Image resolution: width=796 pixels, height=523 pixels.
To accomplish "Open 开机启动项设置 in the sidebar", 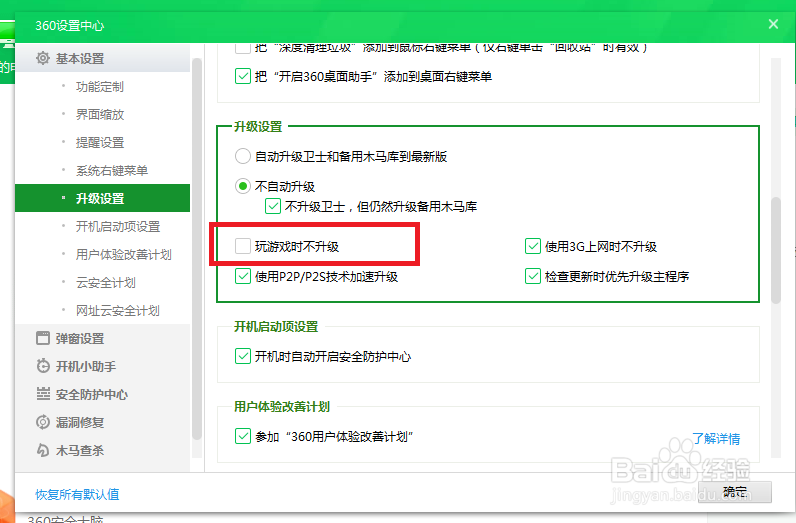I will (x=118, y=226).
